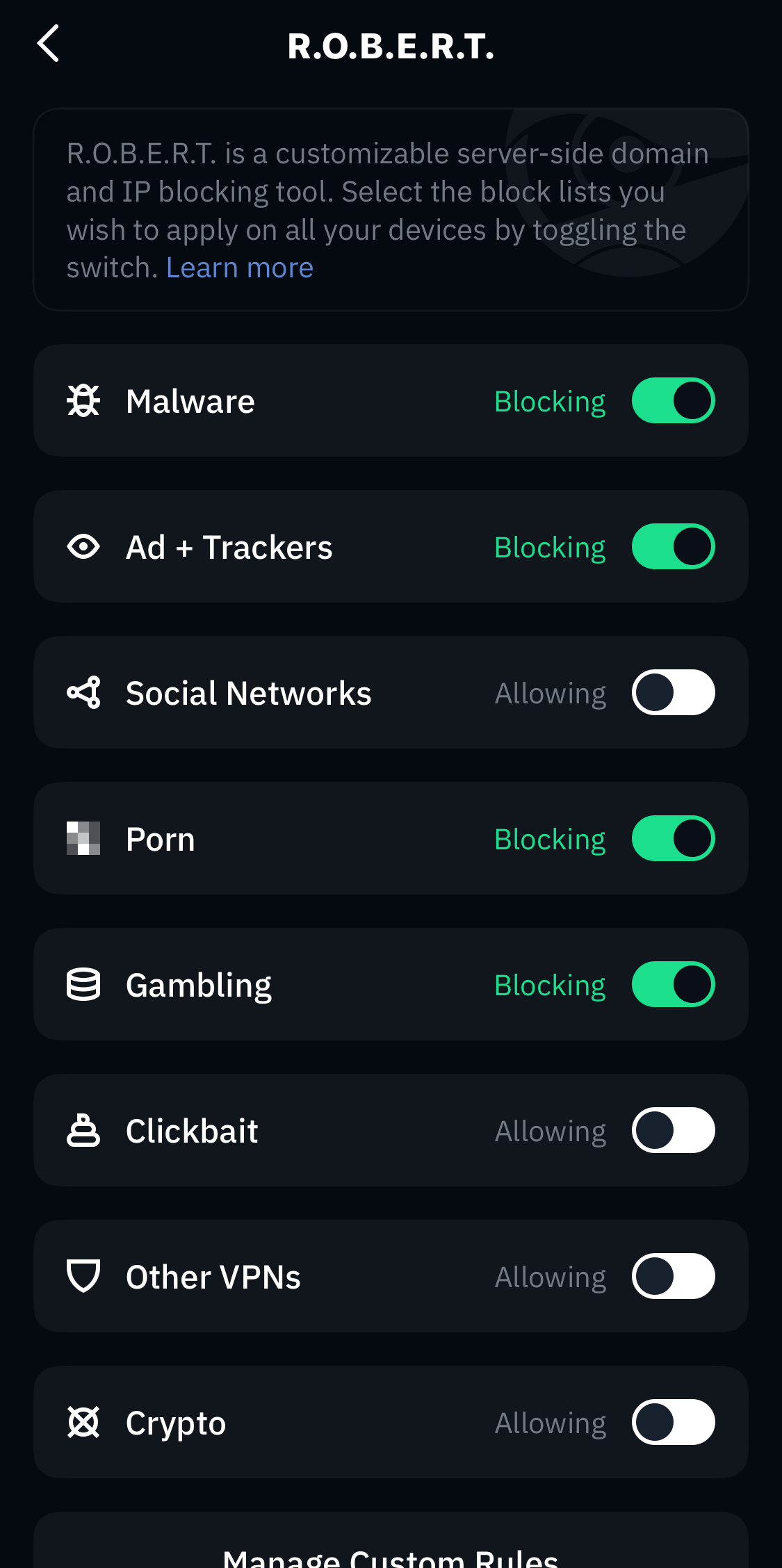
Task: Click the Ad + Trackers eye icon
Action: pyautogui.click(x=83, y=546)
